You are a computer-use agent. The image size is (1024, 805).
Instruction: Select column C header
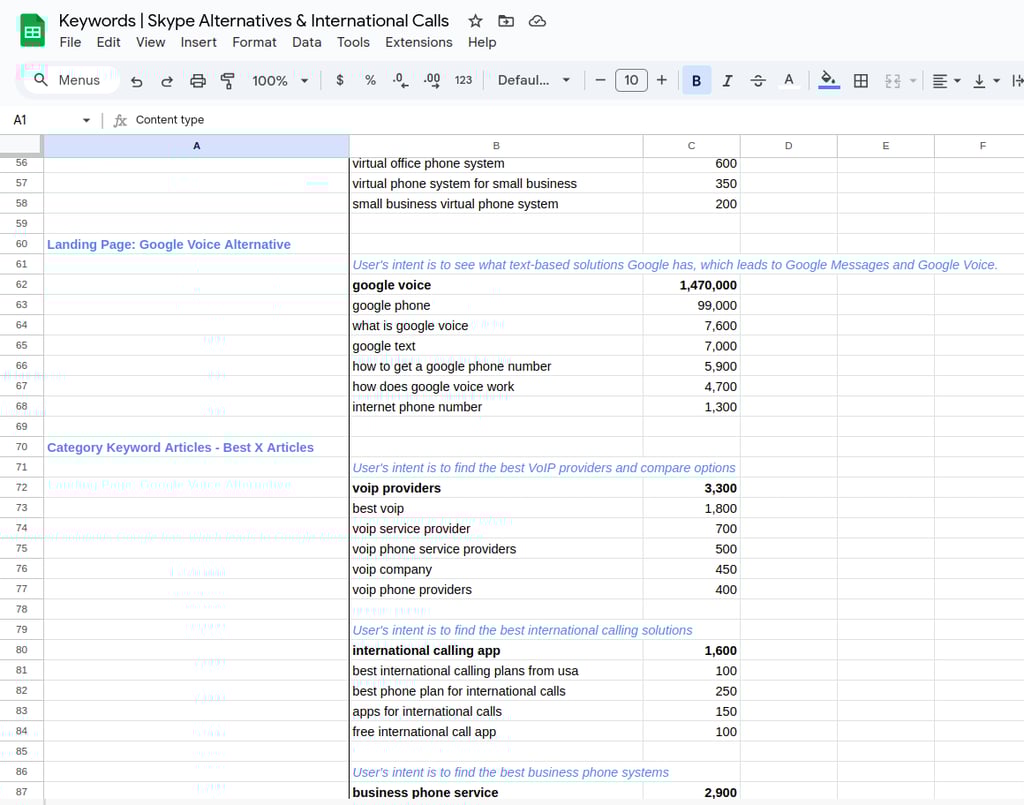coord(692,146)
